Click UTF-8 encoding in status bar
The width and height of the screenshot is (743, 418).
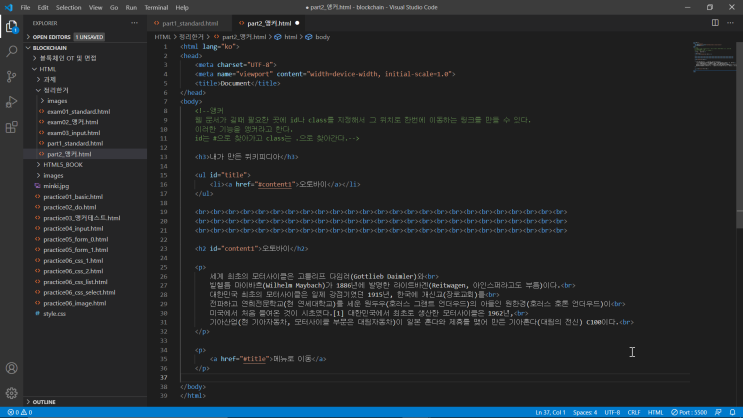[612, 412]
